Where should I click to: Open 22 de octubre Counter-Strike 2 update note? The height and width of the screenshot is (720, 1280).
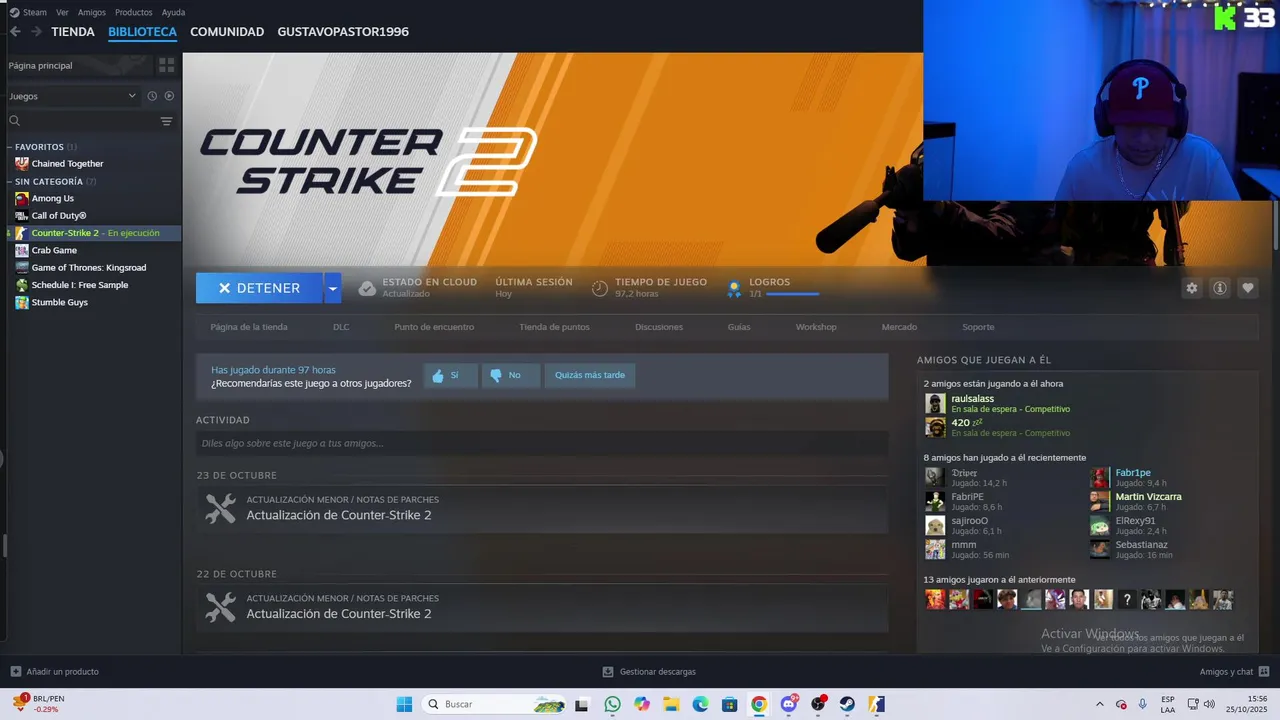tap(542, 607)
